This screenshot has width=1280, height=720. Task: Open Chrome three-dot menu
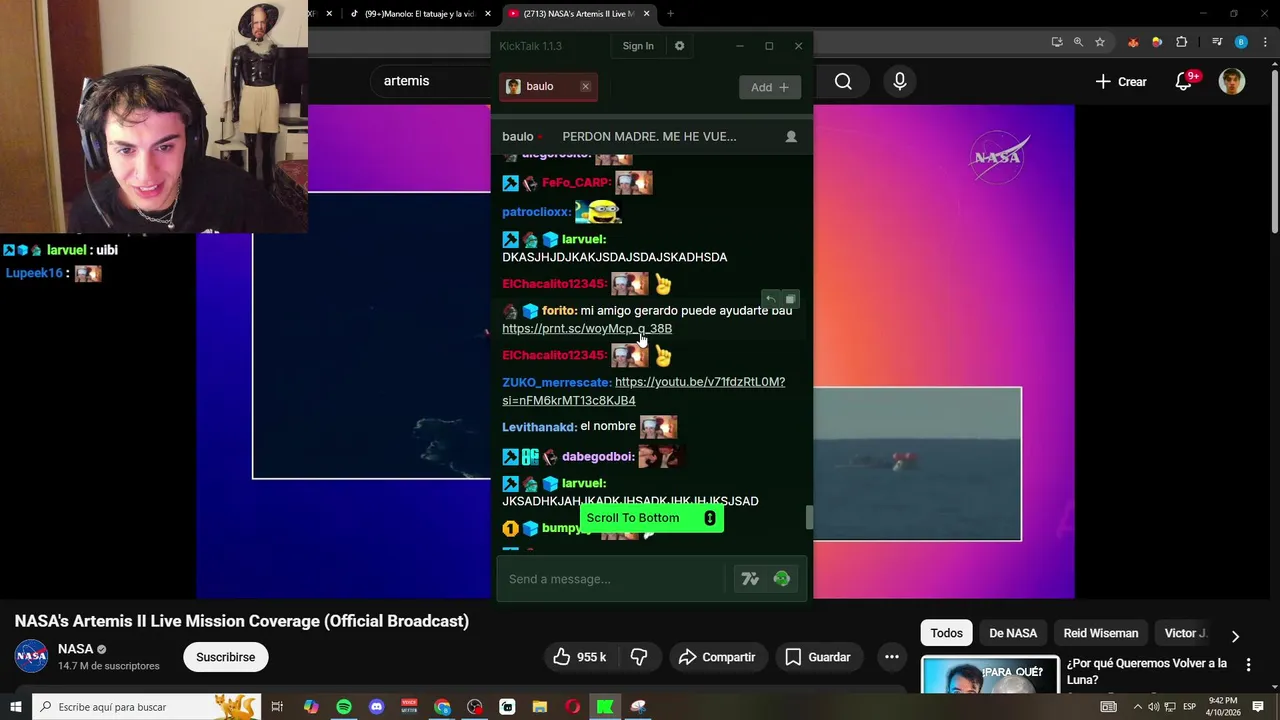point(1265,42)
